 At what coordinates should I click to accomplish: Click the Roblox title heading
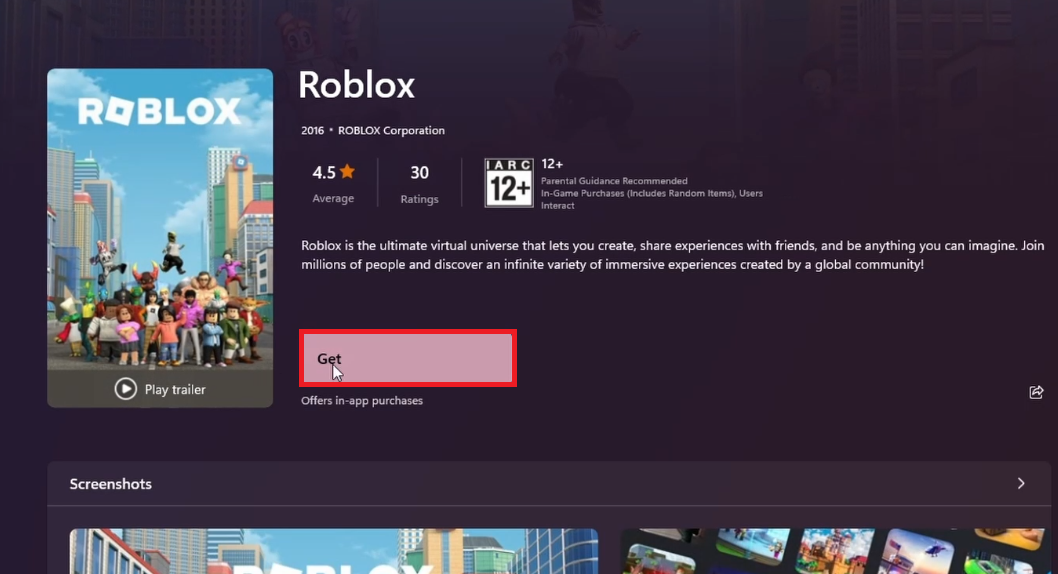pos(356,85)
